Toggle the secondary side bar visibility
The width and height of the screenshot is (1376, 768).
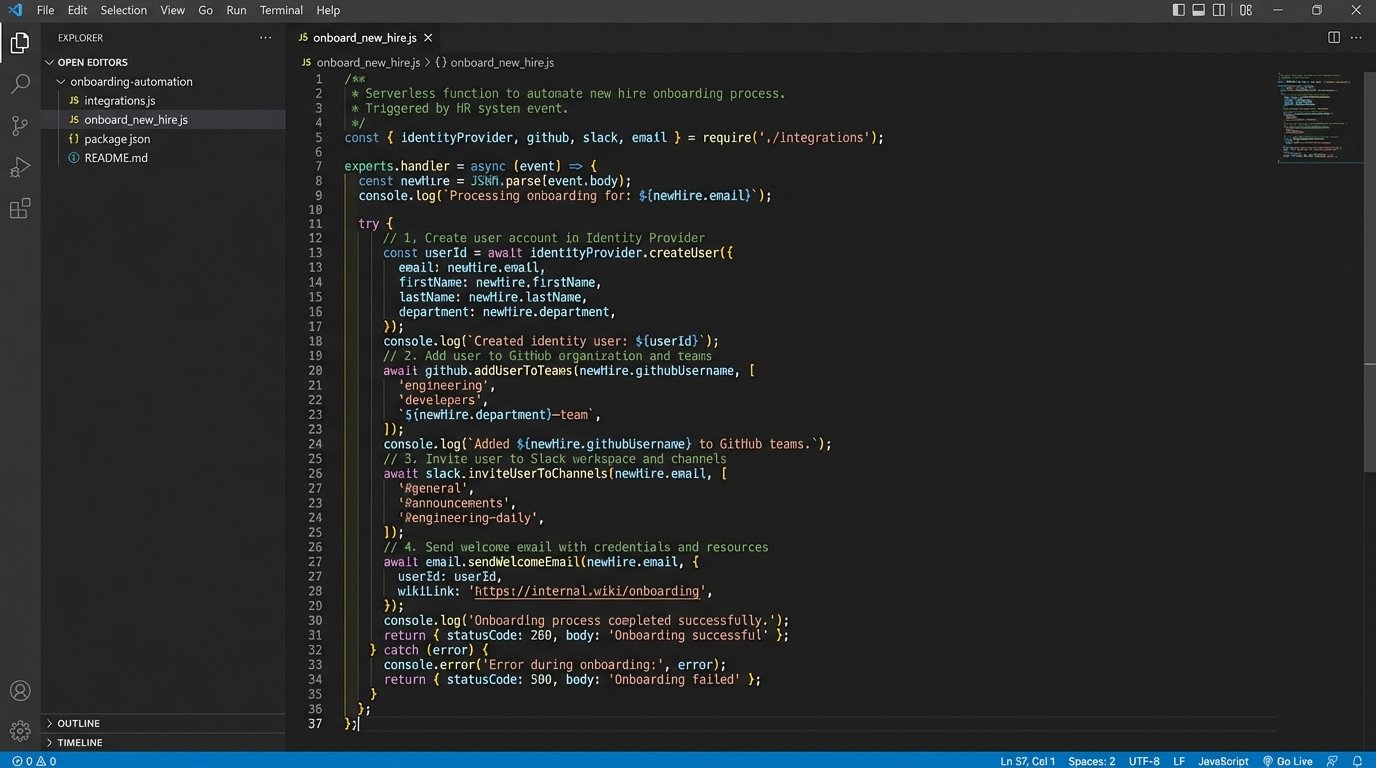1219,10
